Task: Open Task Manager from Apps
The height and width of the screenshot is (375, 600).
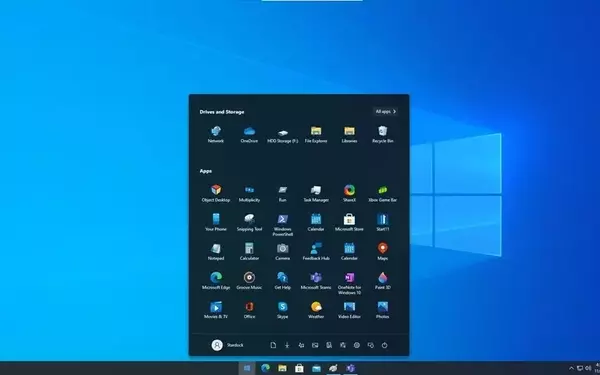Action: [x=316, y=193]
